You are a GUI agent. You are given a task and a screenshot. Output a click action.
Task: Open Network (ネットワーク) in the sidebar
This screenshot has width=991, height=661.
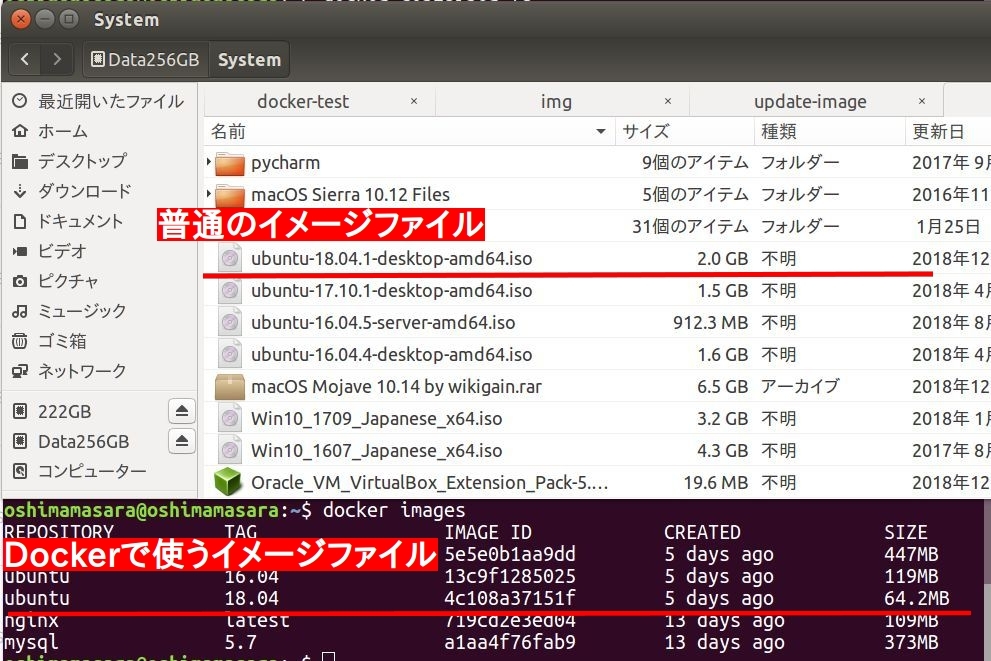(69, 371)
